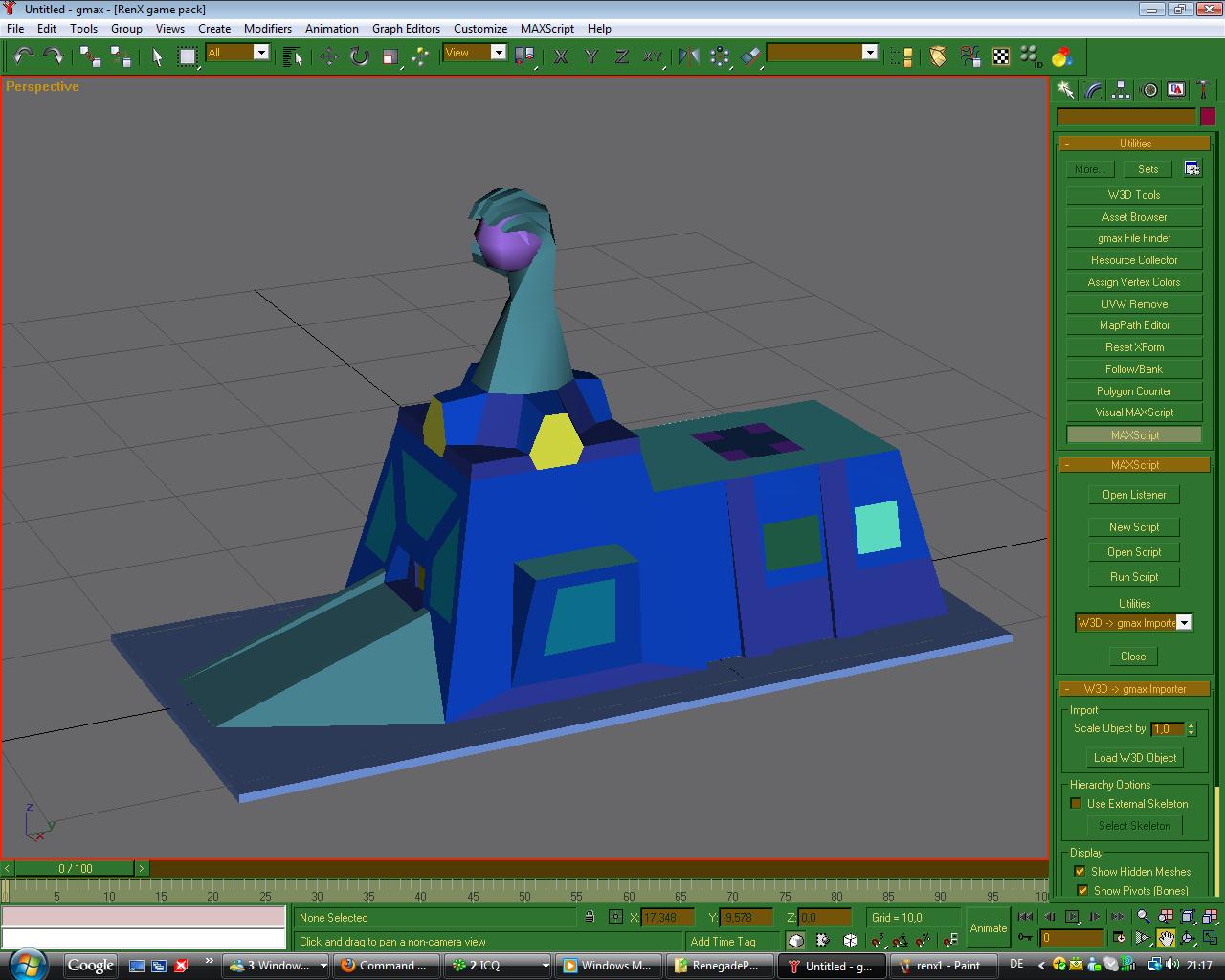Enable the Use External Skeleton checkbox
1225x980 pixels.
1076,804
